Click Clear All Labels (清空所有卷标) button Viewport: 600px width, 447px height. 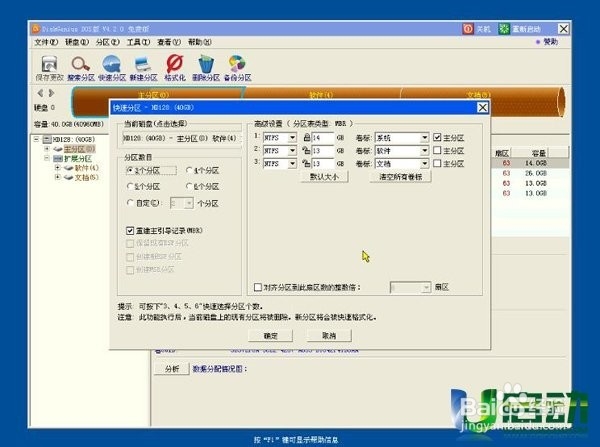click(401, 176)
